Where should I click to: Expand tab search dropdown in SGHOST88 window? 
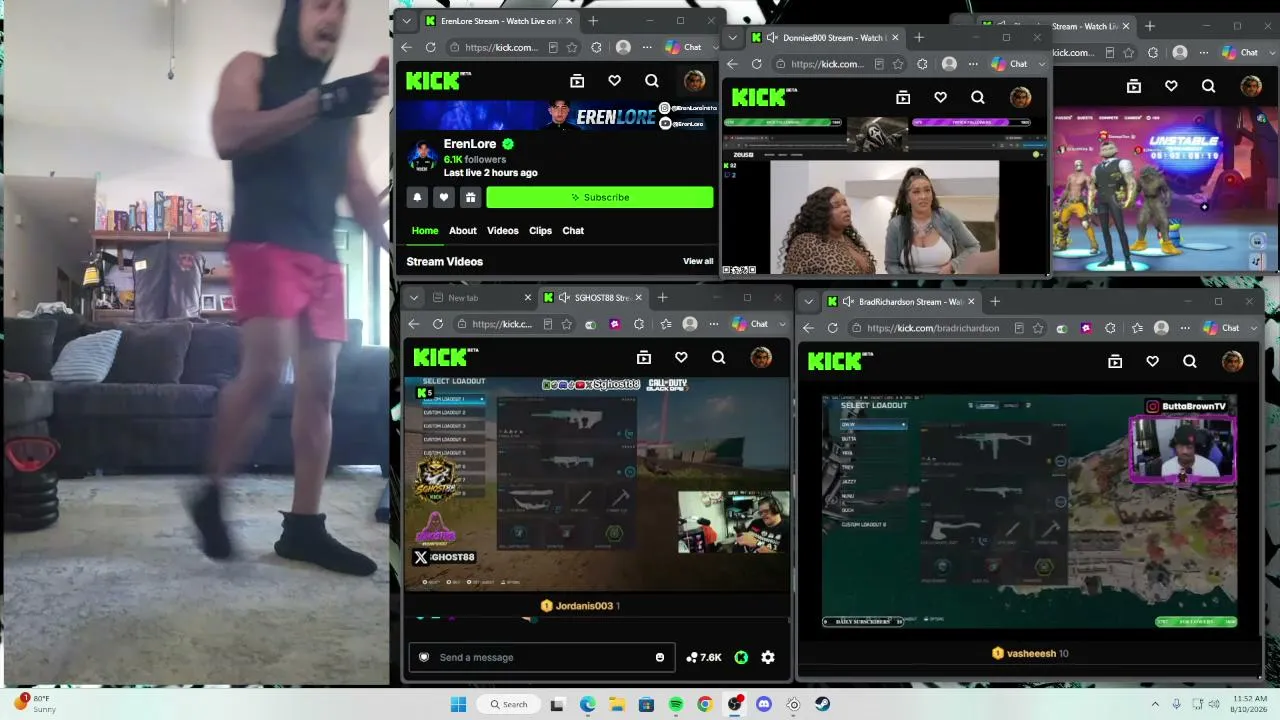[413, 298]
